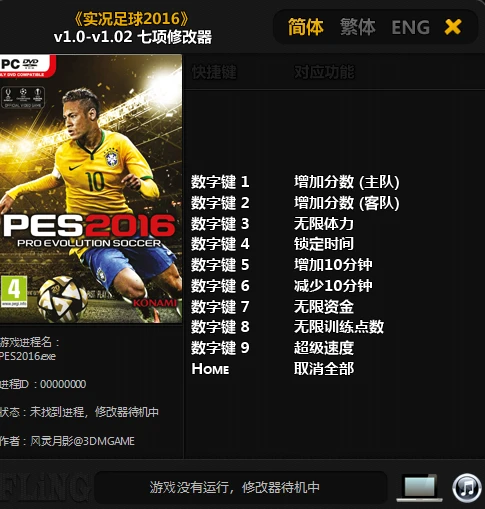Select the 锁定时间 function

click(324, 244)
